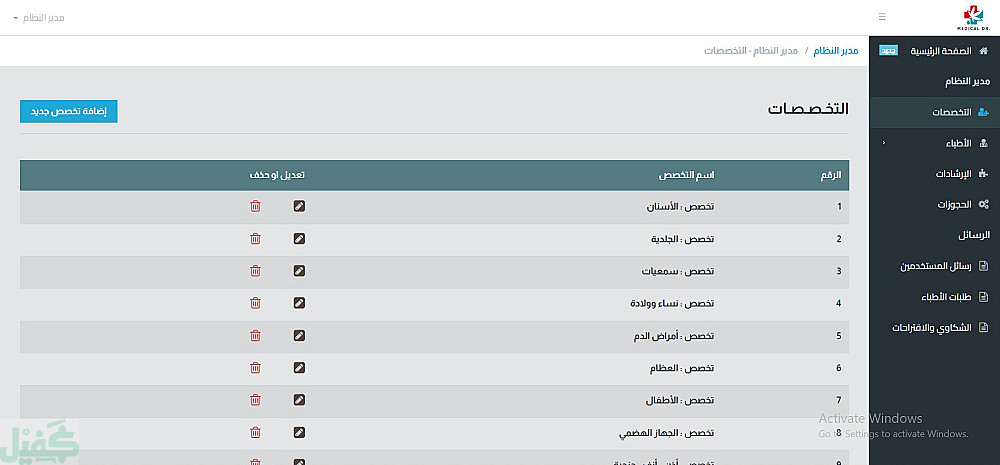The image size is (1000, 465).
Task: Delete the العظام specialty row
Action: (255, 367)
